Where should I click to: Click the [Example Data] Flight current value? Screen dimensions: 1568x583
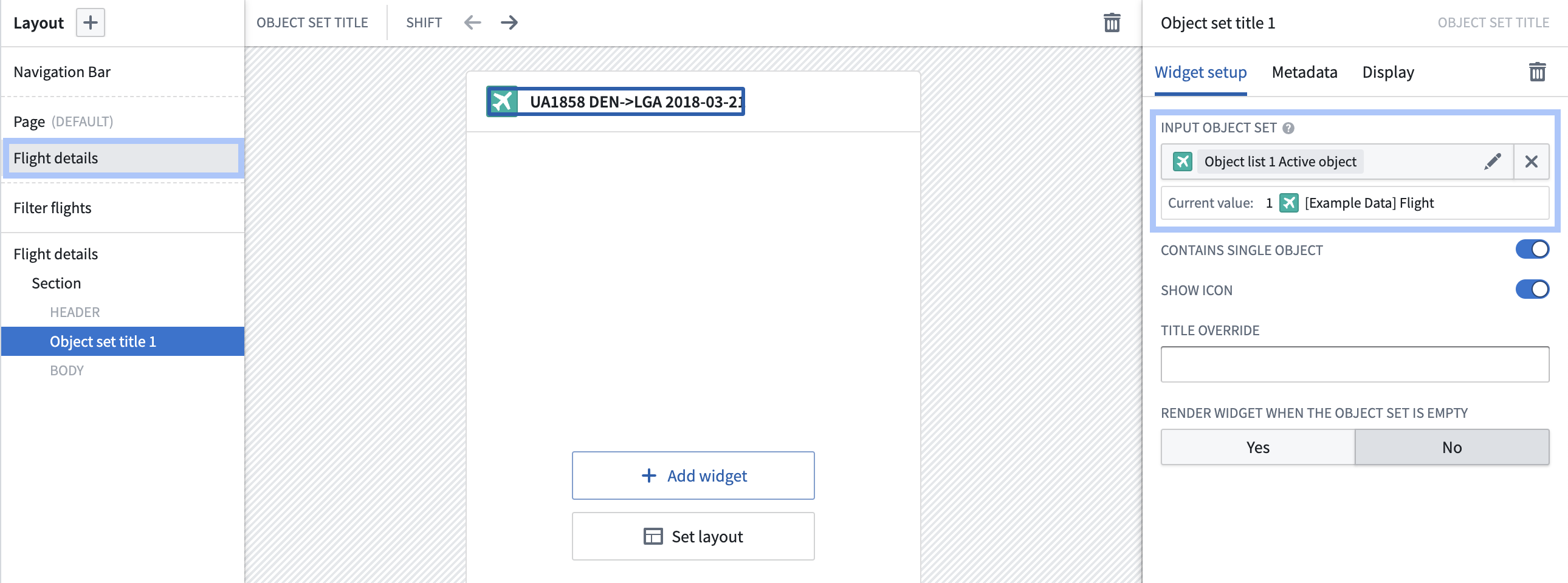coord(1368,202)
